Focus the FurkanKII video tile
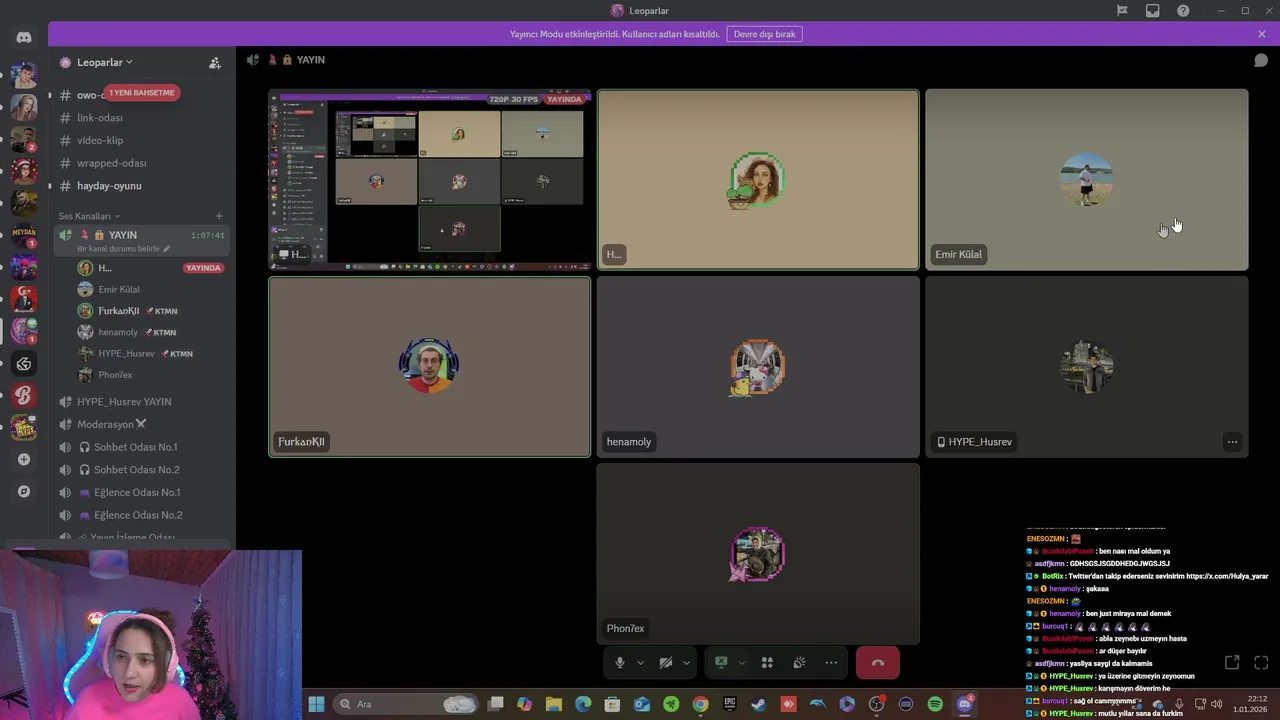The height and width of the screenshot is (720, 1280). (x=430, y=367)
